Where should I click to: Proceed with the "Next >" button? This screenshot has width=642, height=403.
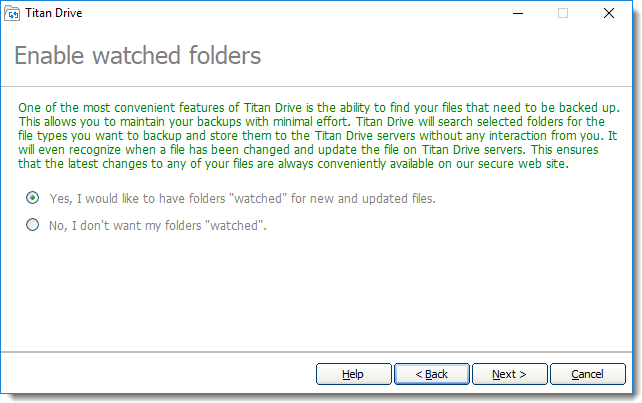point(509,374)
